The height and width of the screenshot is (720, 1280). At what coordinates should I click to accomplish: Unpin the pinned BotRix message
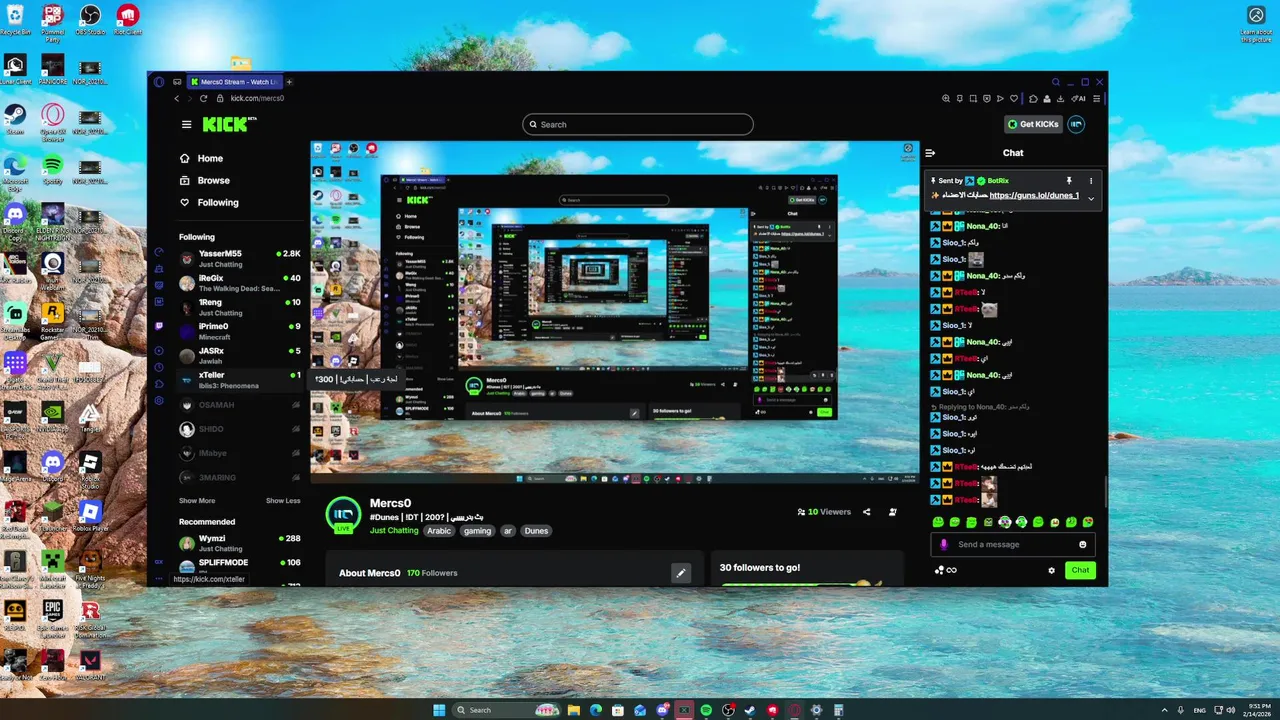tap(1069, 181)
